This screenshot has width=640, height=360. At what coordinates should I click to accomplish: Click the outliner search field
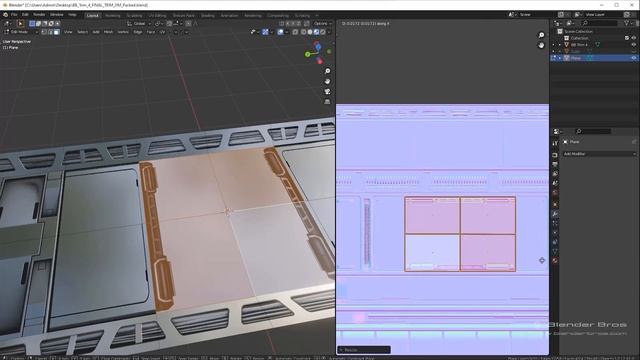pos(599,24)
